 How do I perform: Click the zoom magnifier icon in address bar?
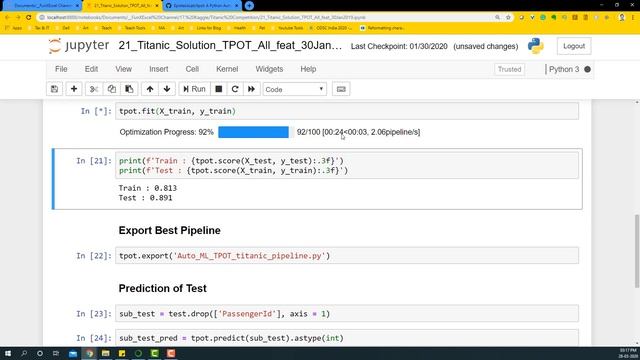497,18
